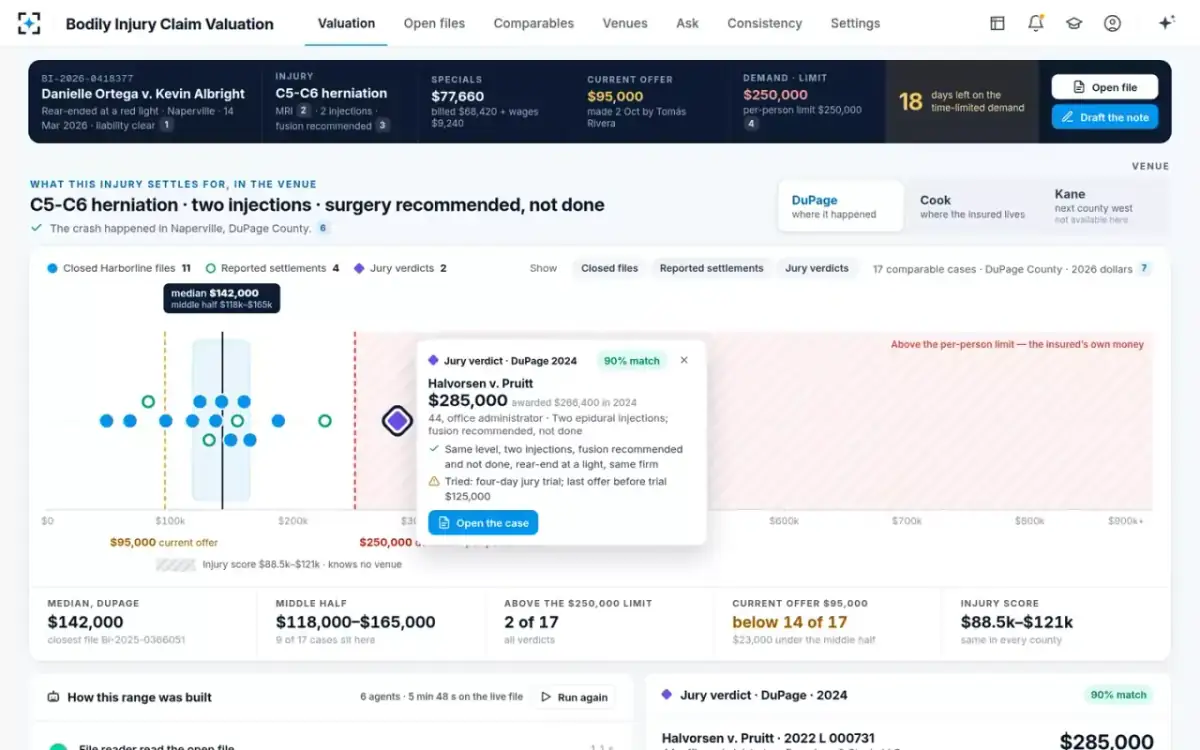Click the robot icon beside How this range was built
The height and width of the screenshot is (750, 1200).
53,697
